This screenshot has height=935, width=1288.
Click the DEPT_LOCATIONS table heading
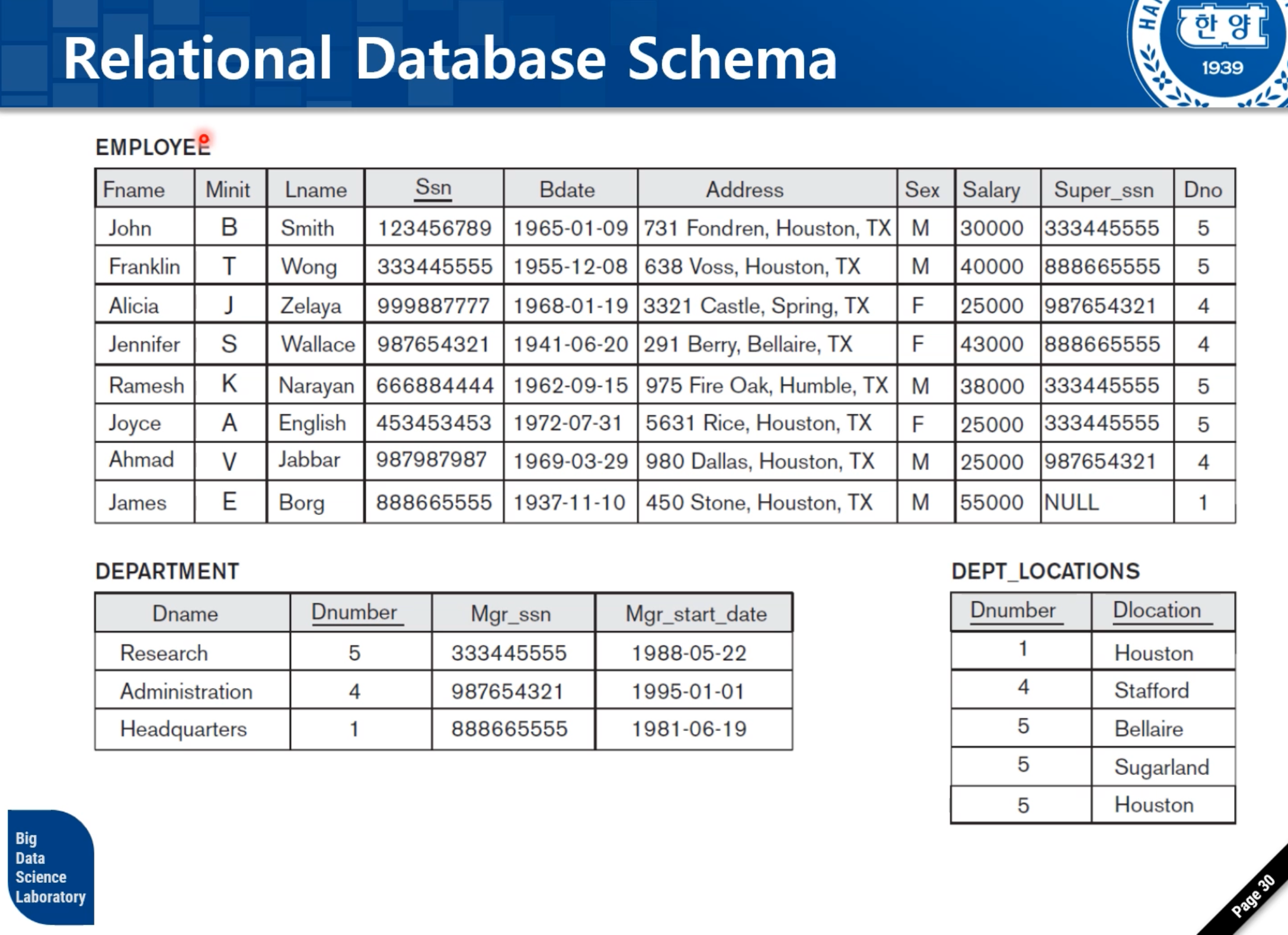pos(1045,571)
